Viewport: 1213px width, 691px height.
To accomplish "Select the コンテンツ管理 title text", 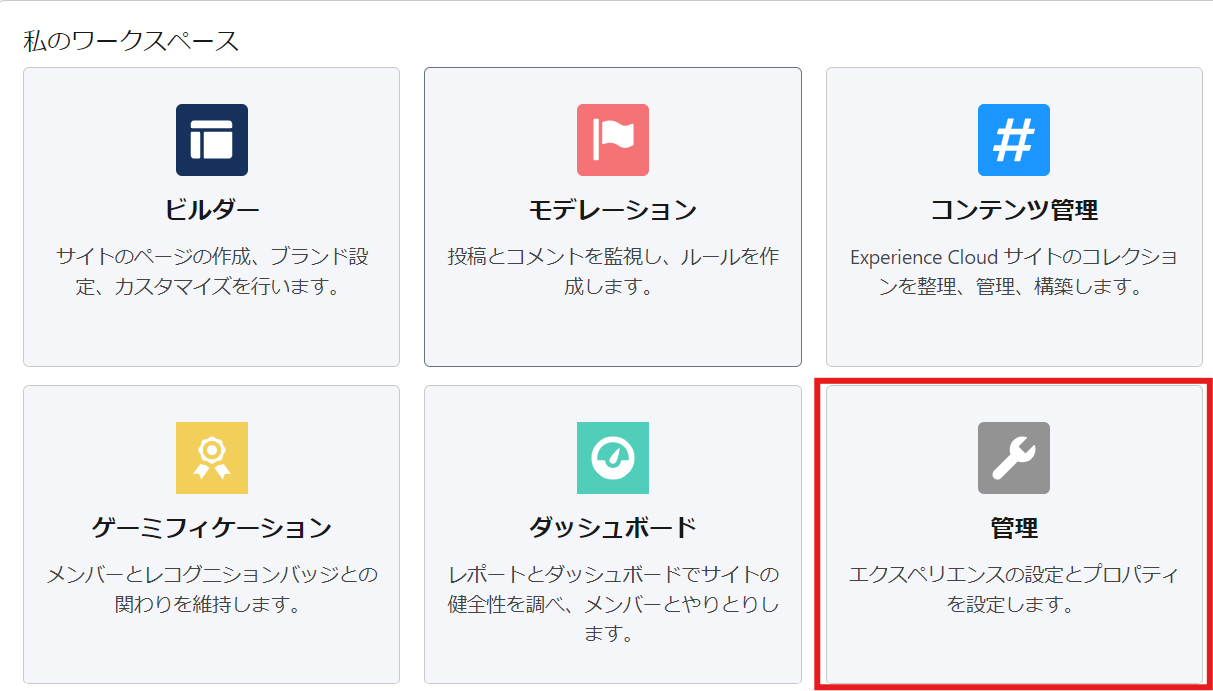I will pos(1013,210).
